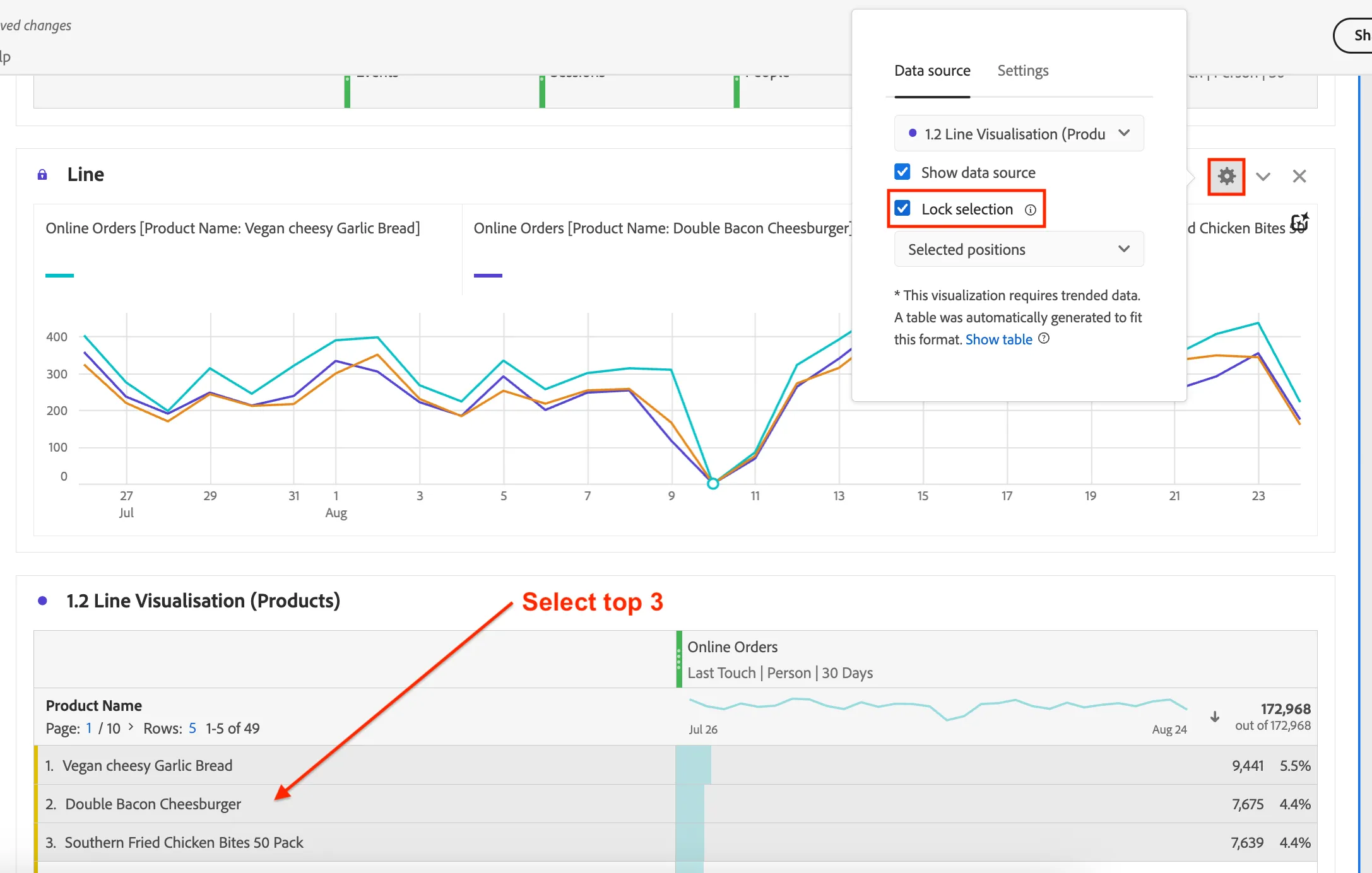Image resolution: width=1372 pixels, height=873 pixels.
Task: Click the Product Name dimension header
Action: (x=94, y=706)
